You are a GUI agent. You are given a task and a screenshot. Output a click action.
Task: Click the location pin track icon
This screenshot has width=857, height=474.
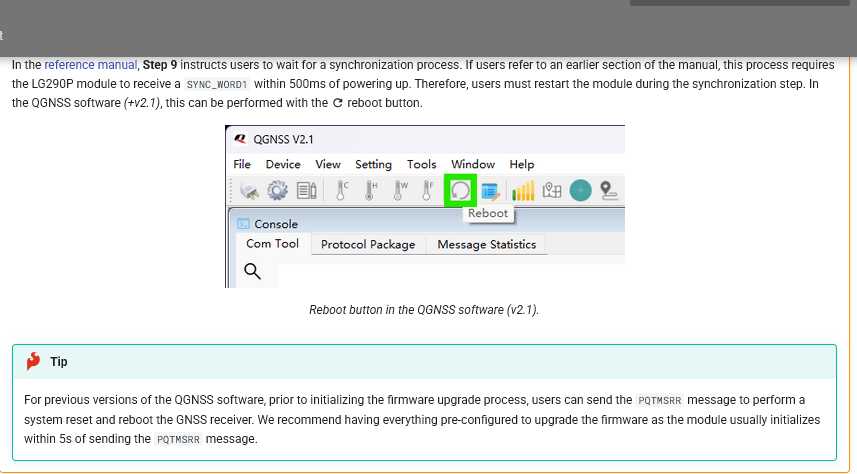pos(608,189)
